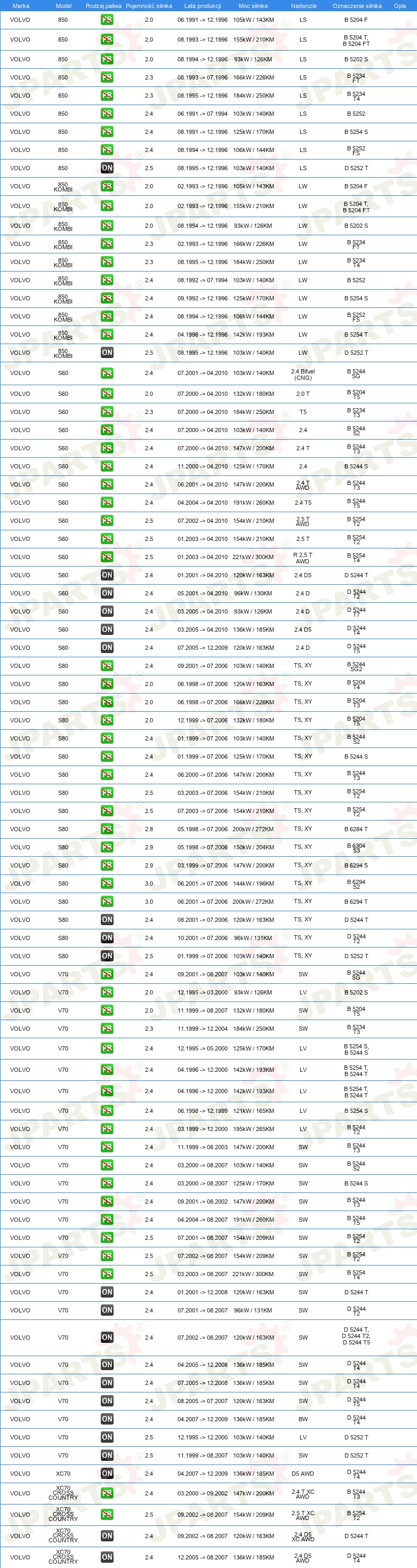The width and height of the screenshot is (417, 1568).
Task: Click petrol icon in V70 195kW / 265KM row
Action: [107, 1129]
